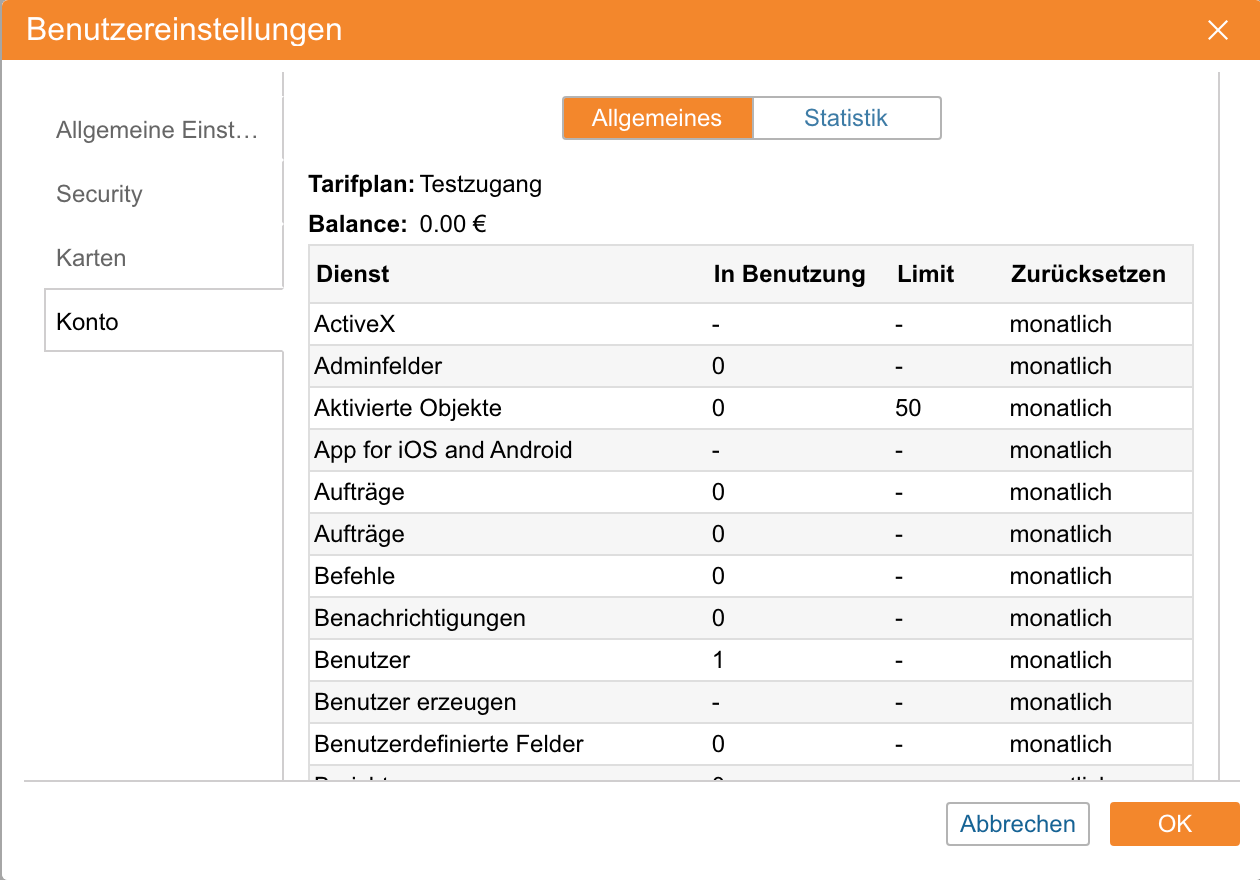
Task: Confirm settings with the OK button
Action: (x=1175, y=824)
